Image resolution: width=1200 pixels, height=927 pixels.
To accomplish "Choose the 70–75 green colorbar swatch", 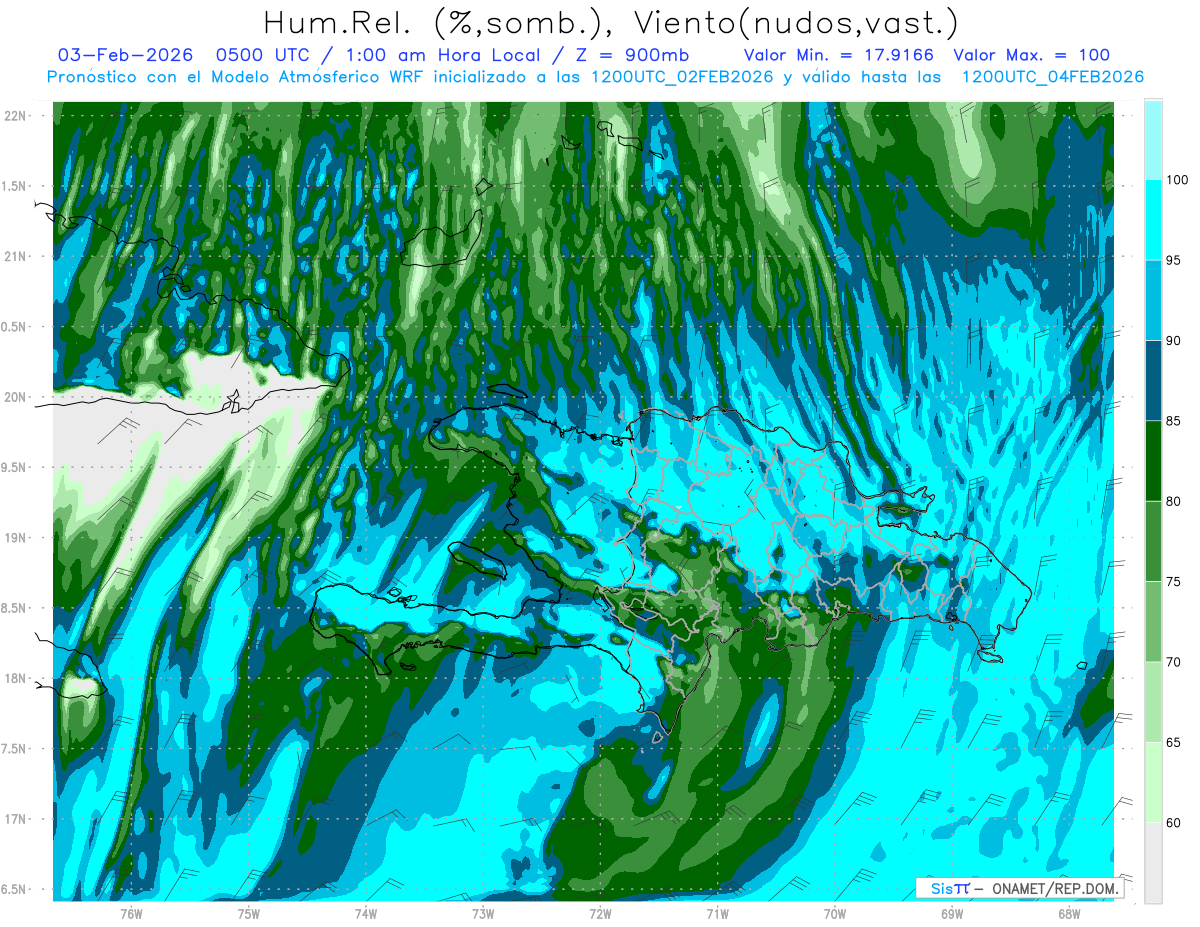I will coord(1153,622).
